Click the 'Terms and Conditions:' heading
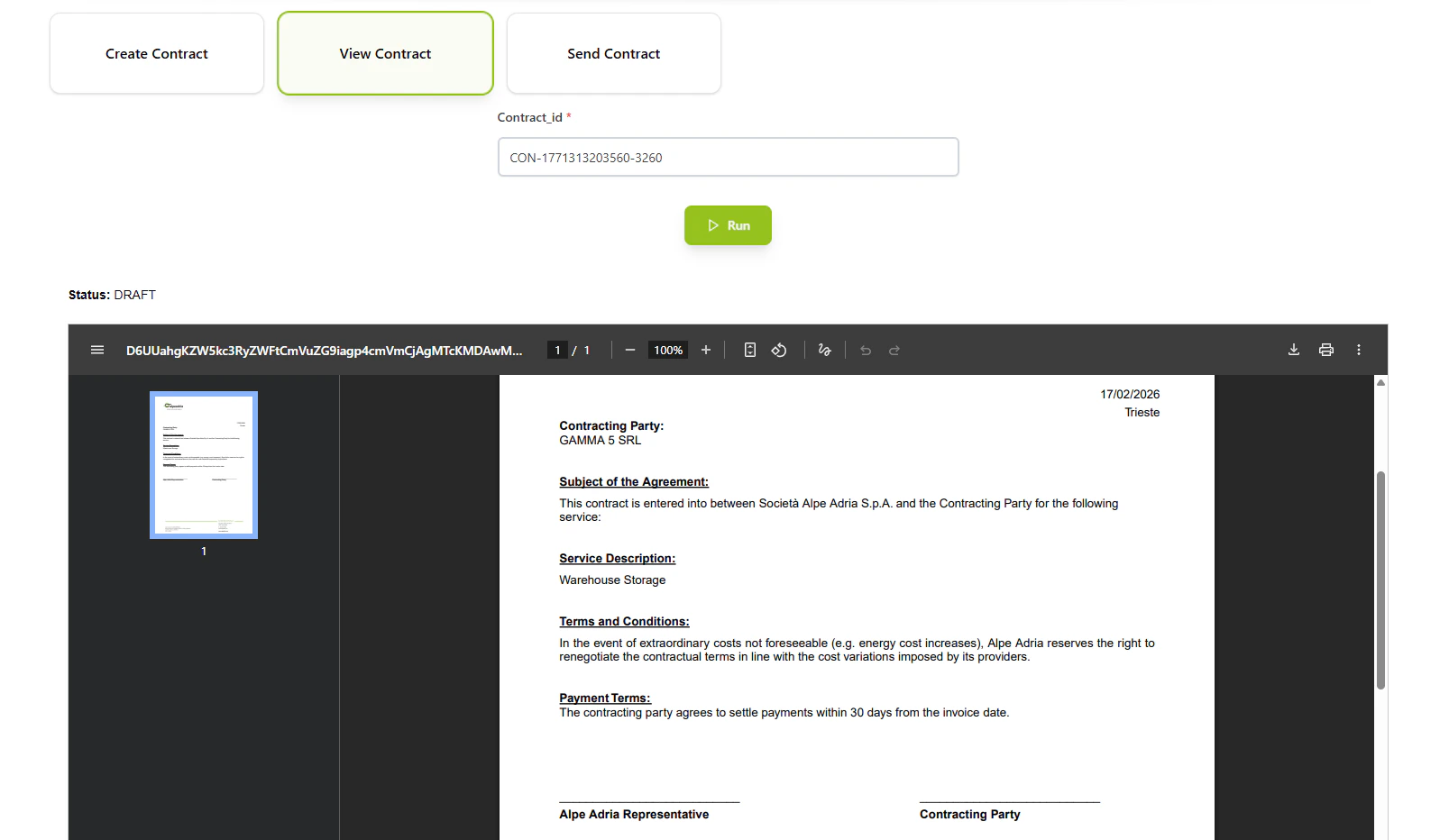The height and width of the screenshot is (840, 1449). click(624, 622)
